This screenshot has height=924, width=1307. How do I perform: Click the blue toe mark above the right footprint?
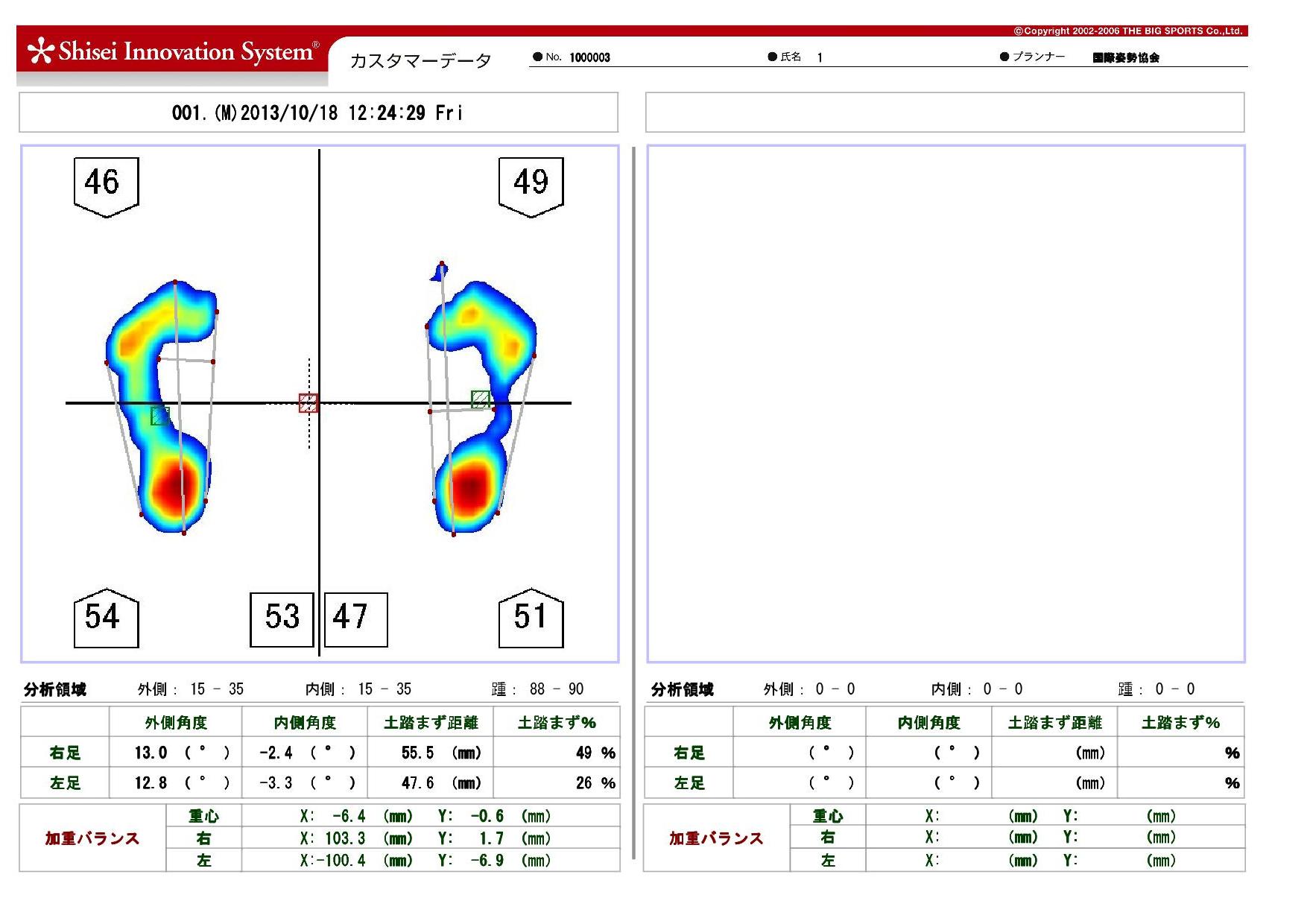(x=440, y=272)
